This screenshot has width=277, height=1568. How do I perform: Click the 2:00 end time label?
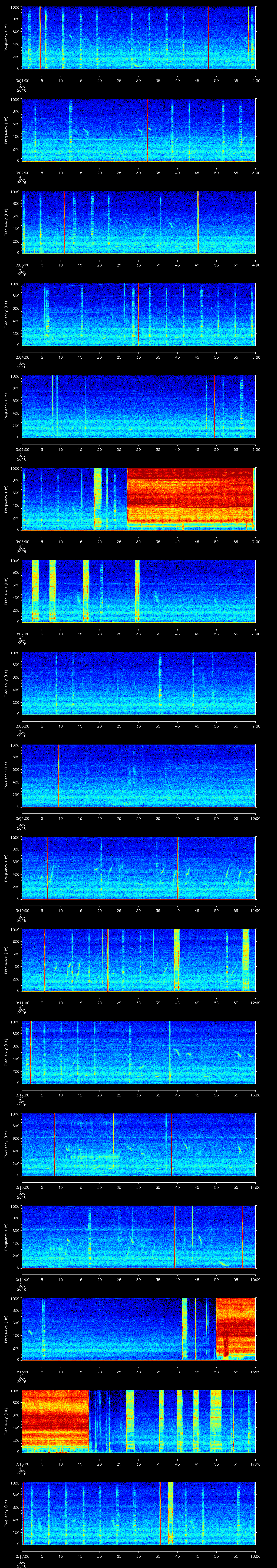[256, 80]
